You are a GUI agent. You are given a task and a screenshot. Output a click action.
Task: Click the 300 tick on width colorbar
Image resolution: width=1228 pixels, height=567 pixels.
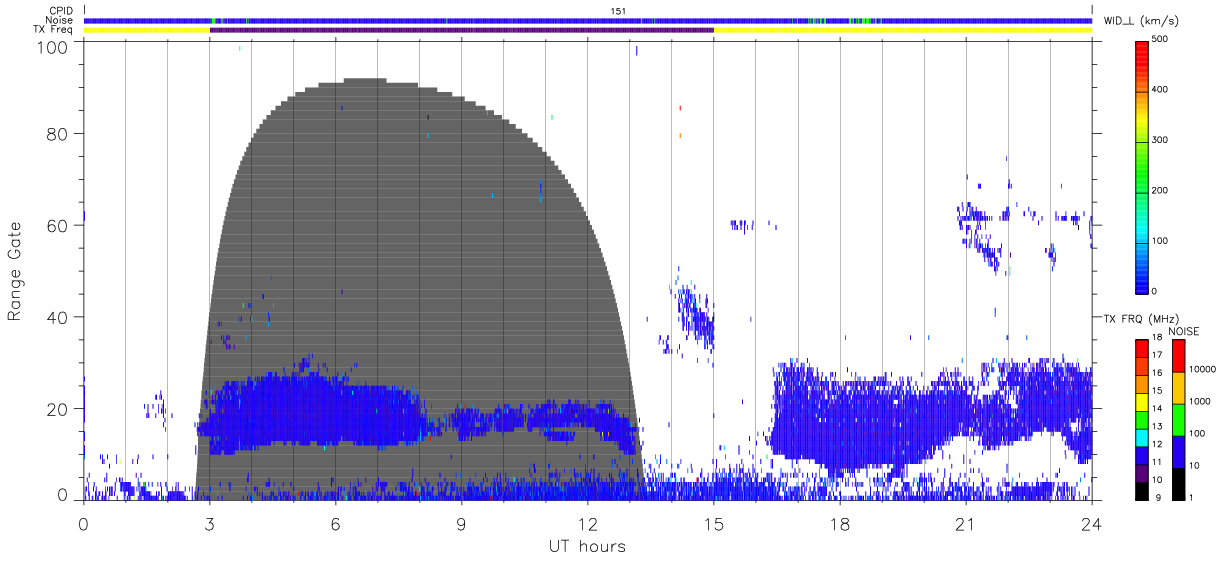coord(1161,140)
